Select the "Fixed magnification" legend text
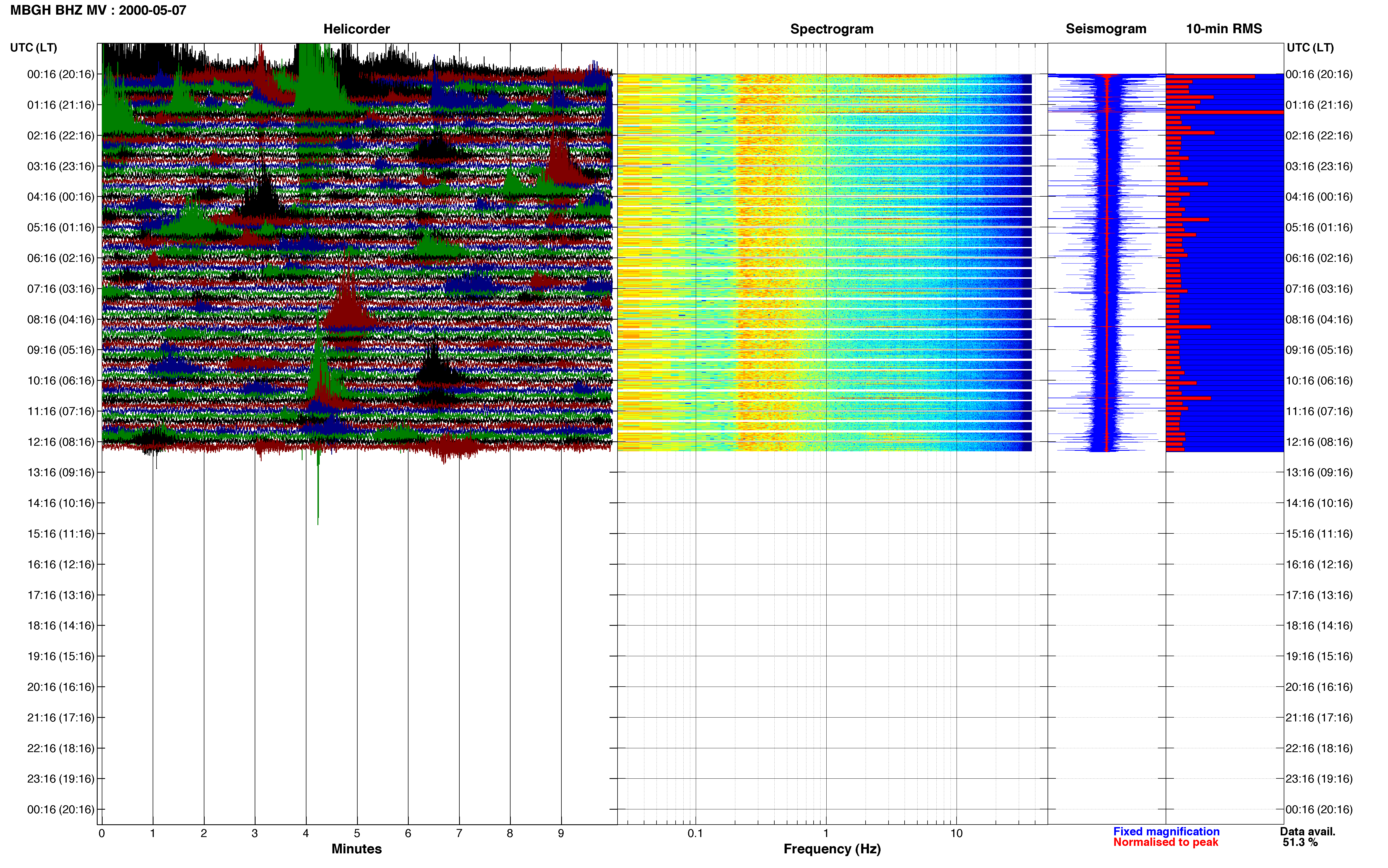The image size is (1388, 868). click(1166, 831)
